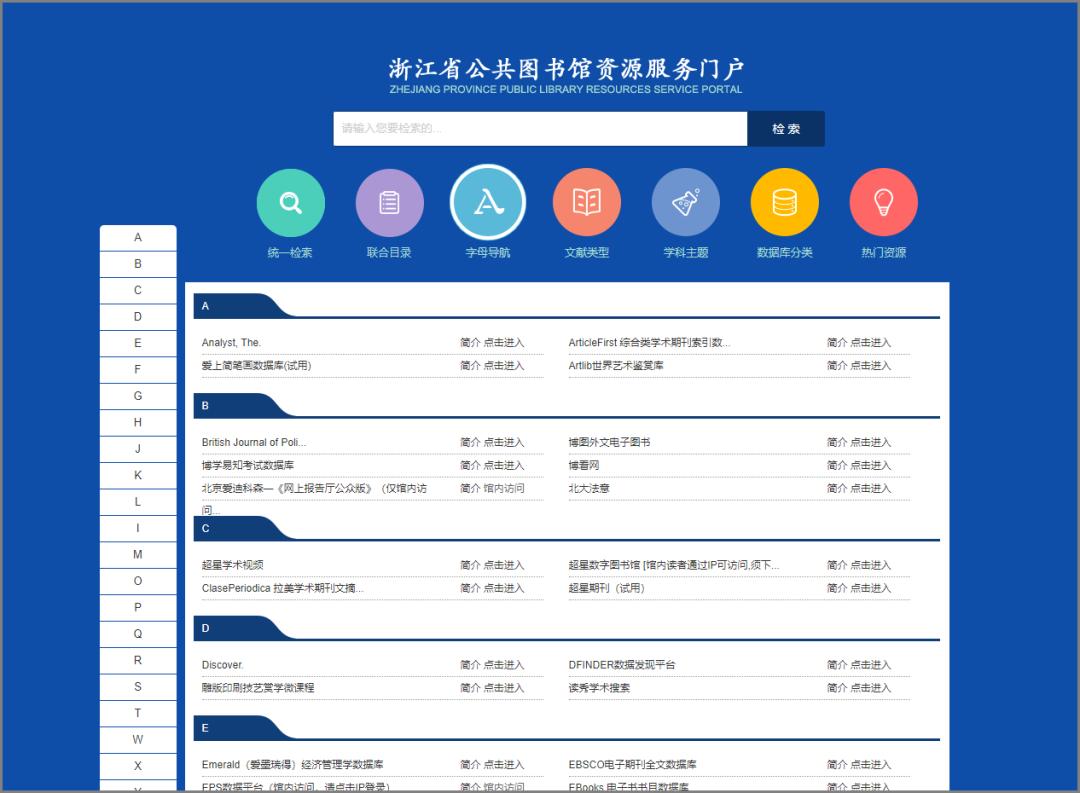Viewport: 1080px width, 793px height.
Task: Click the 热门资源 lightbulb icon
Action: click(883, 201)
